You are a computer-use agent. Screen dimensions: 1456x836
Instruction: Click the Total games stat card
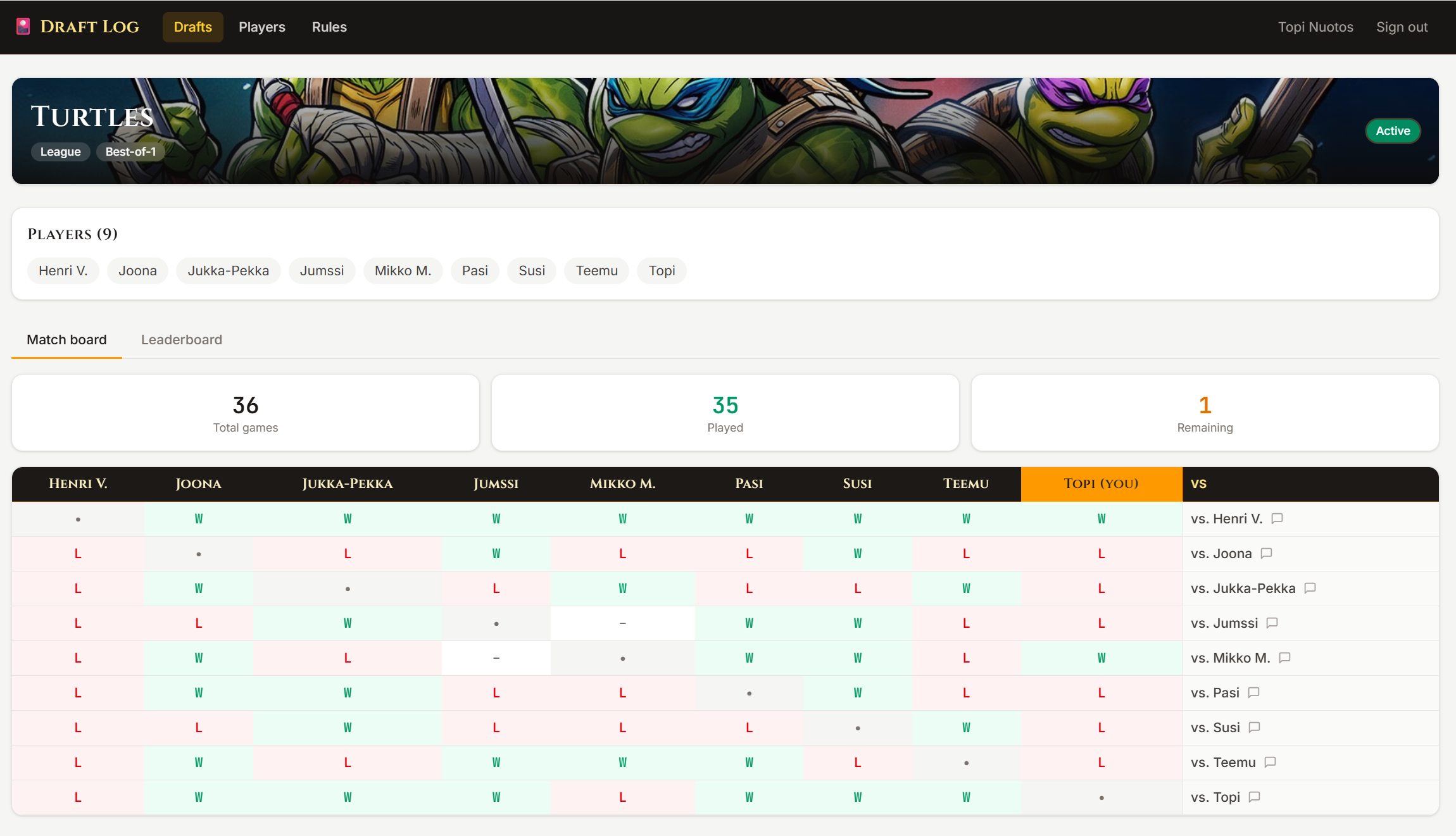[x=246, y=413]
